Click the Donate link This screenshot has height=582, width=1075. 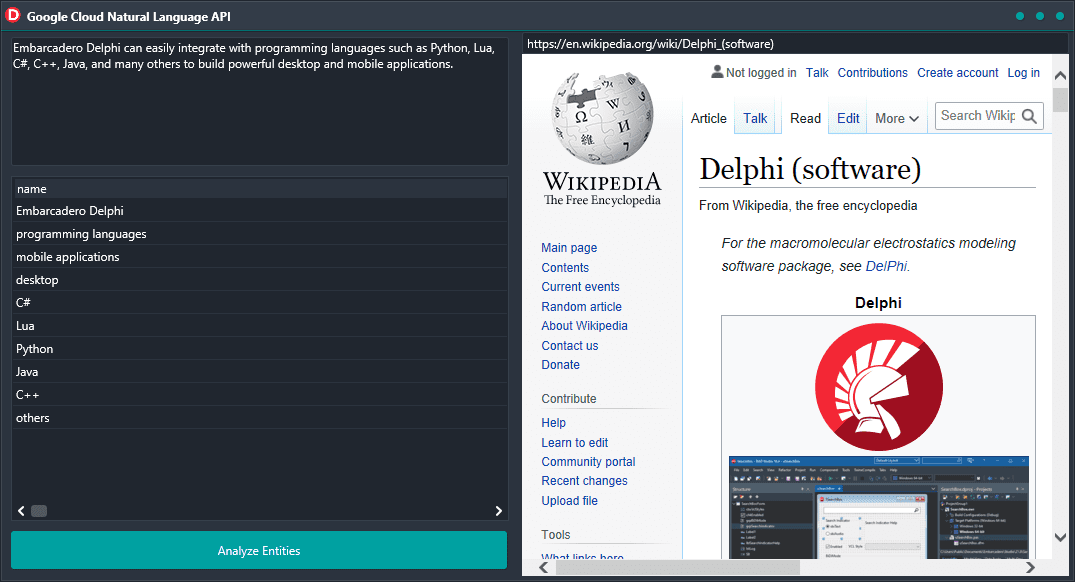560,365
